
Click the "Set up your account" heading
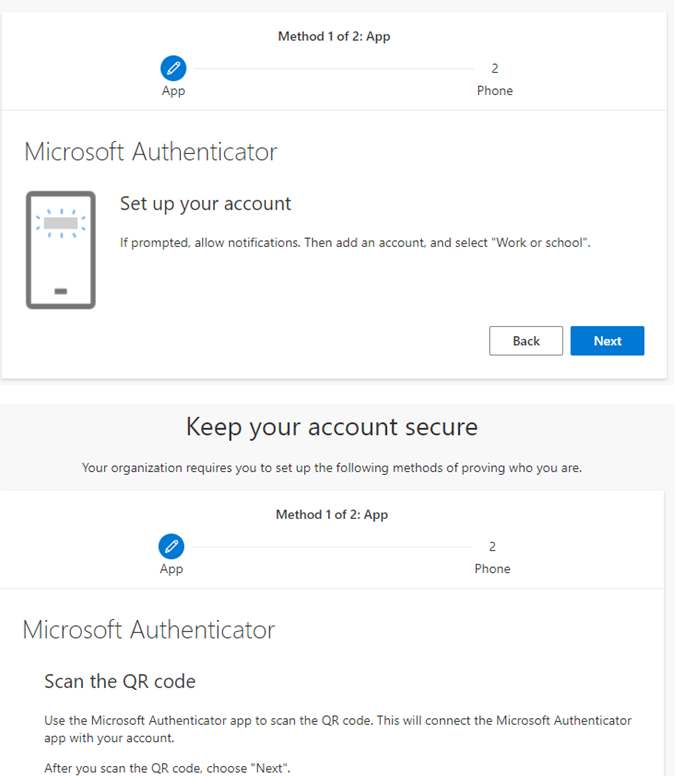pos(205,204)
